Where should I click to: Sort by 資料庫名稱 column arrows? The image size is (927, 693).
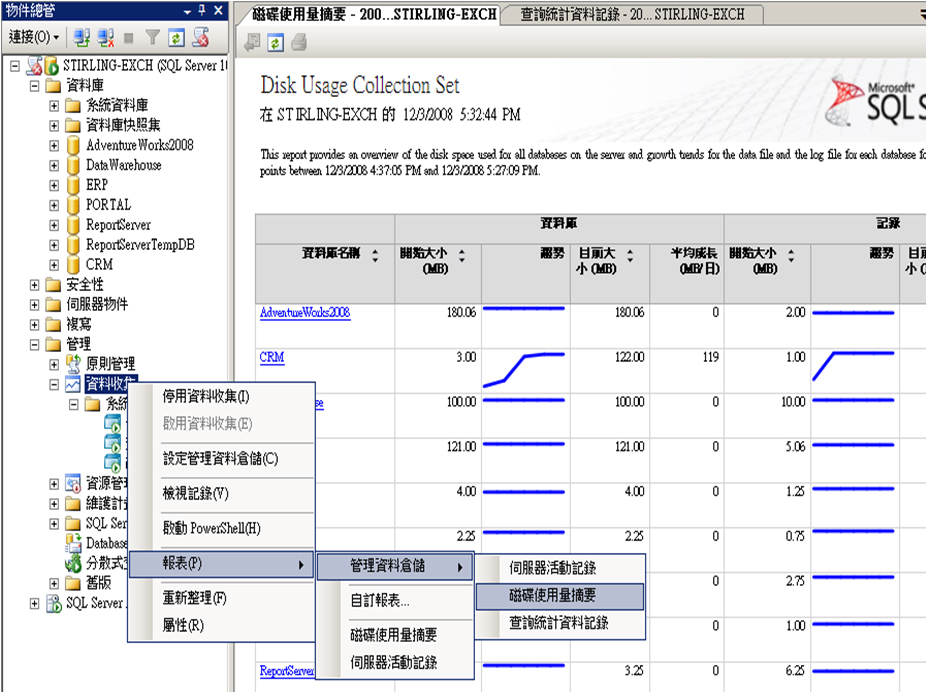click(375, 255)
